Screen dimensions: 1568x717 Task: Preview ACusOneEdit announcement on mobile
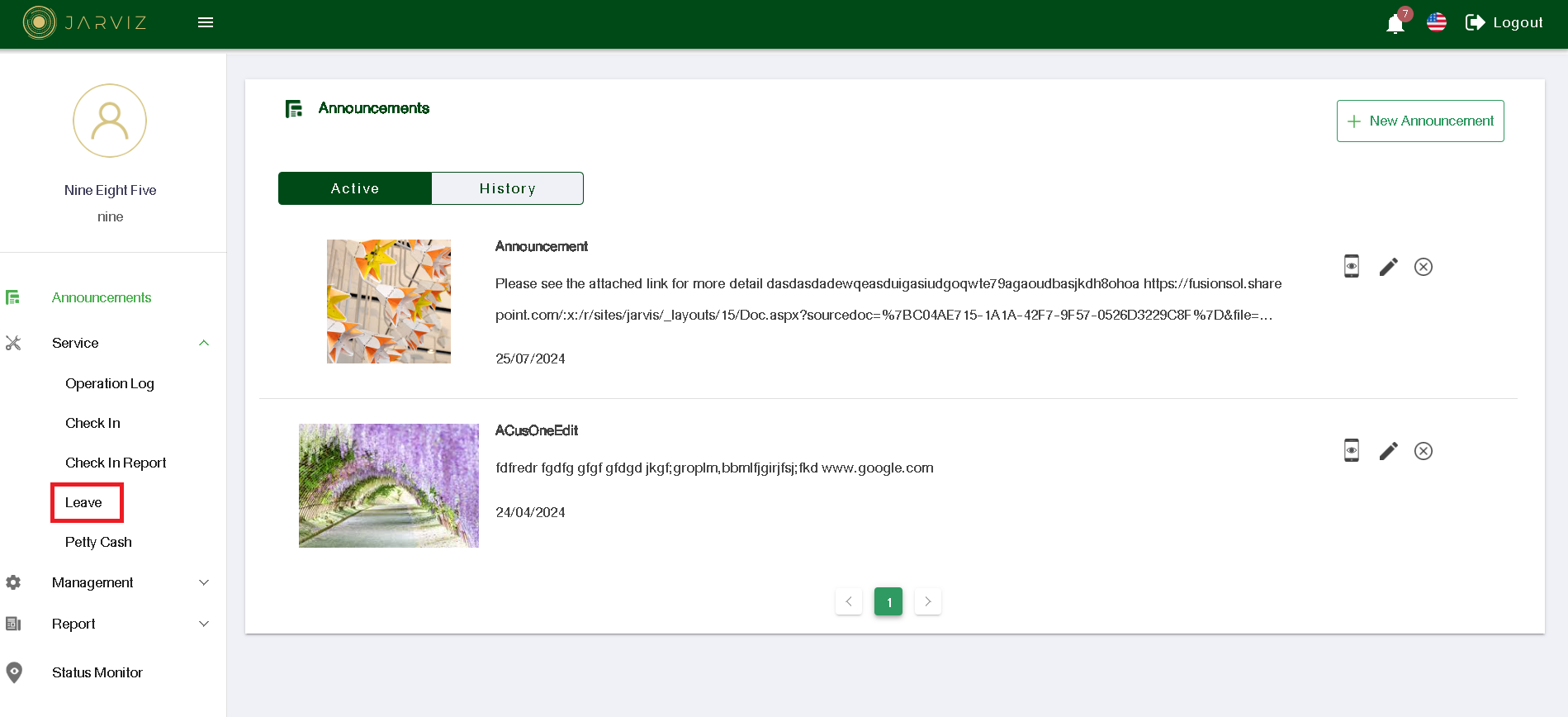(x=1351, y=450)
